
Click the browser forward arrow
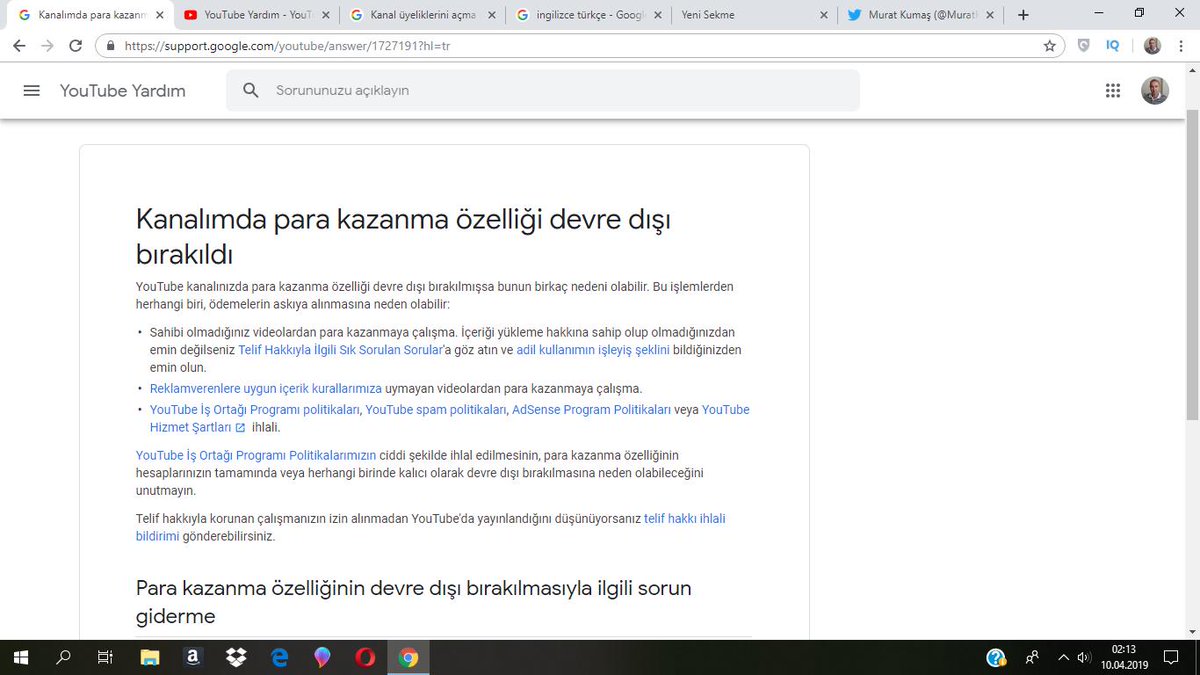47,45
